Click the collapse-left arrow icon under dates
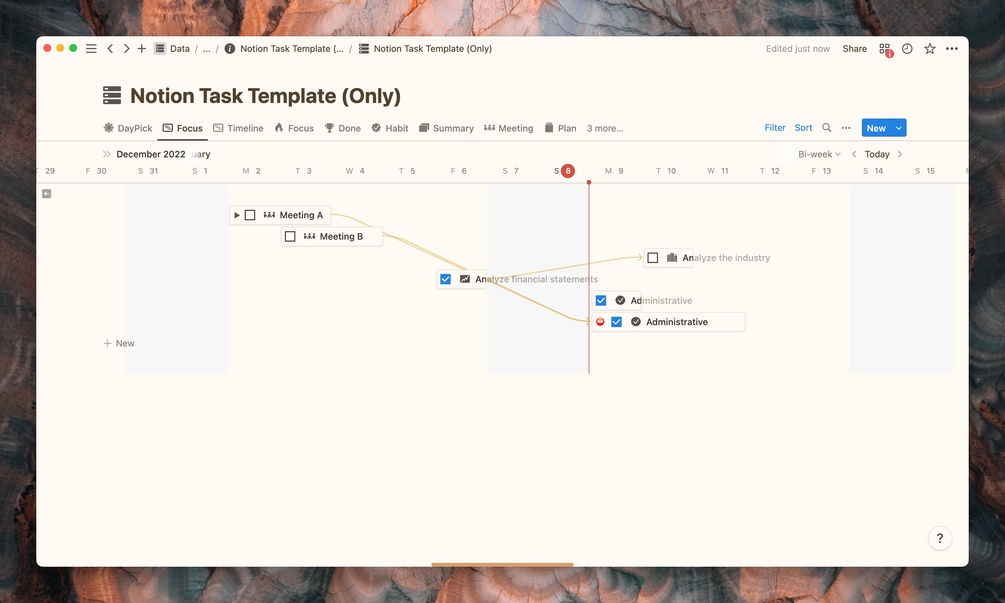The image size is (1005, 603). click(47, 194)
